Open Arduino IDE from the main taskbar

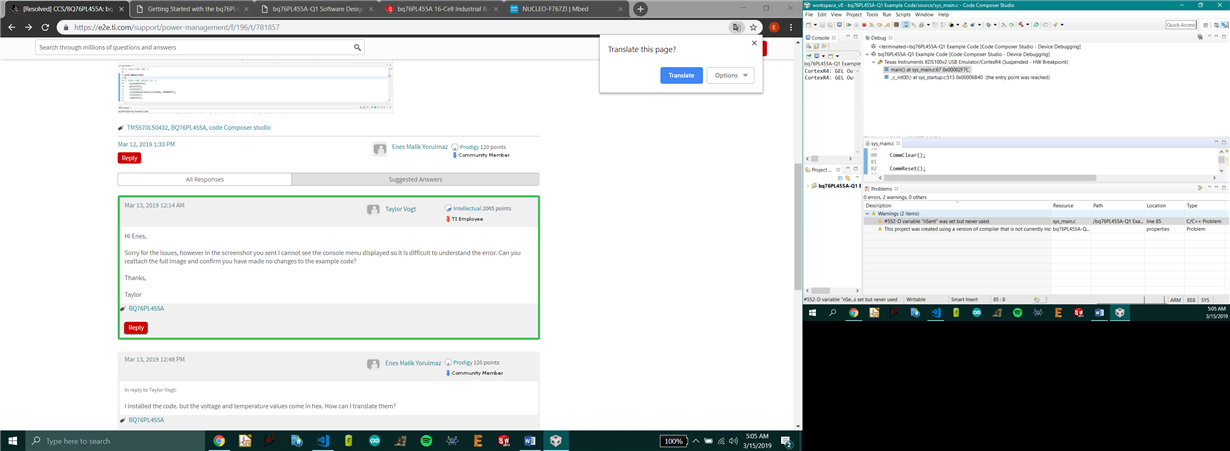click(x=374, y=440)
